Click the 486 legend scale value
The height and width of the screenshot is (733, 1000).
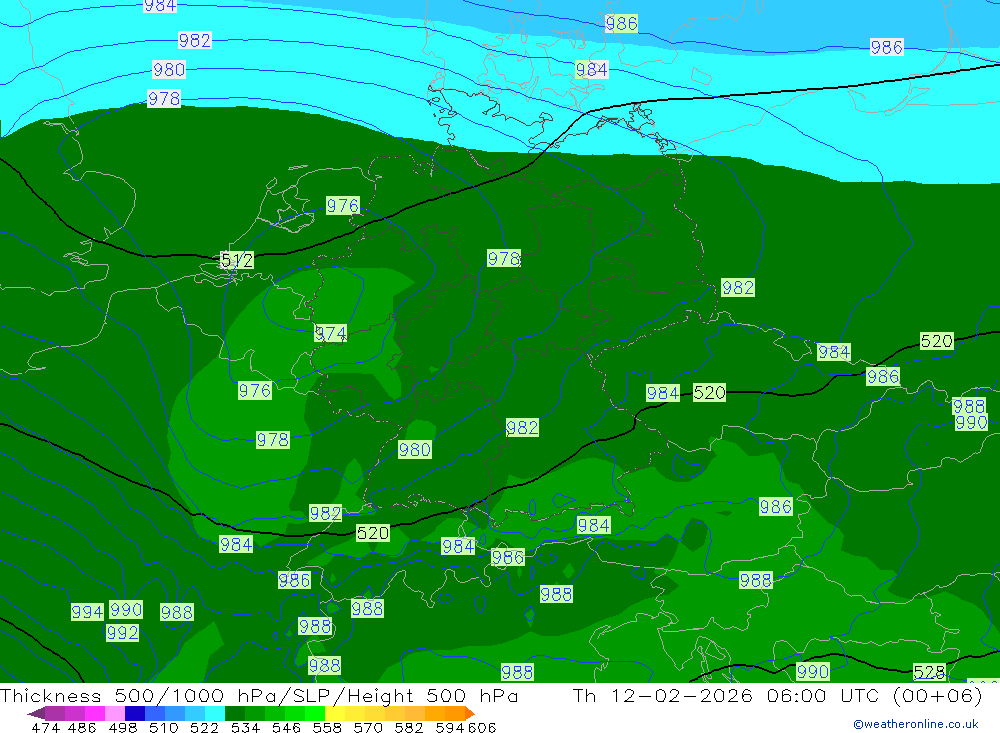pyautogui.click(x=82, y=727)
